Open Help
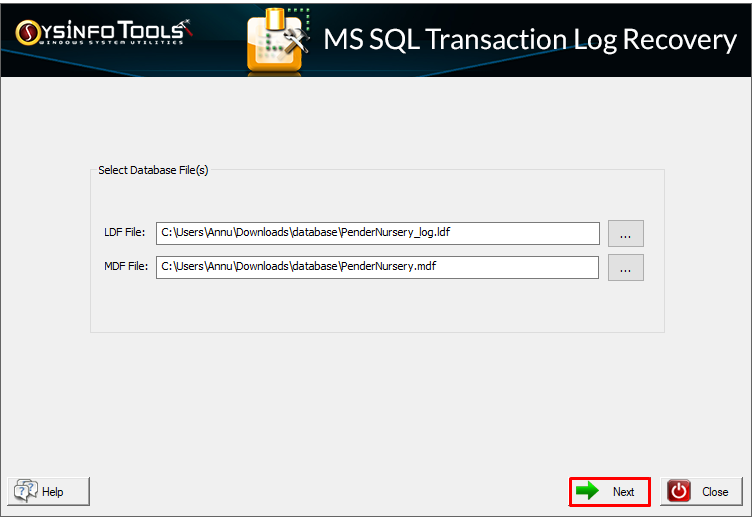755x519 pixels. pyautogui.click(x=49, y=492)
